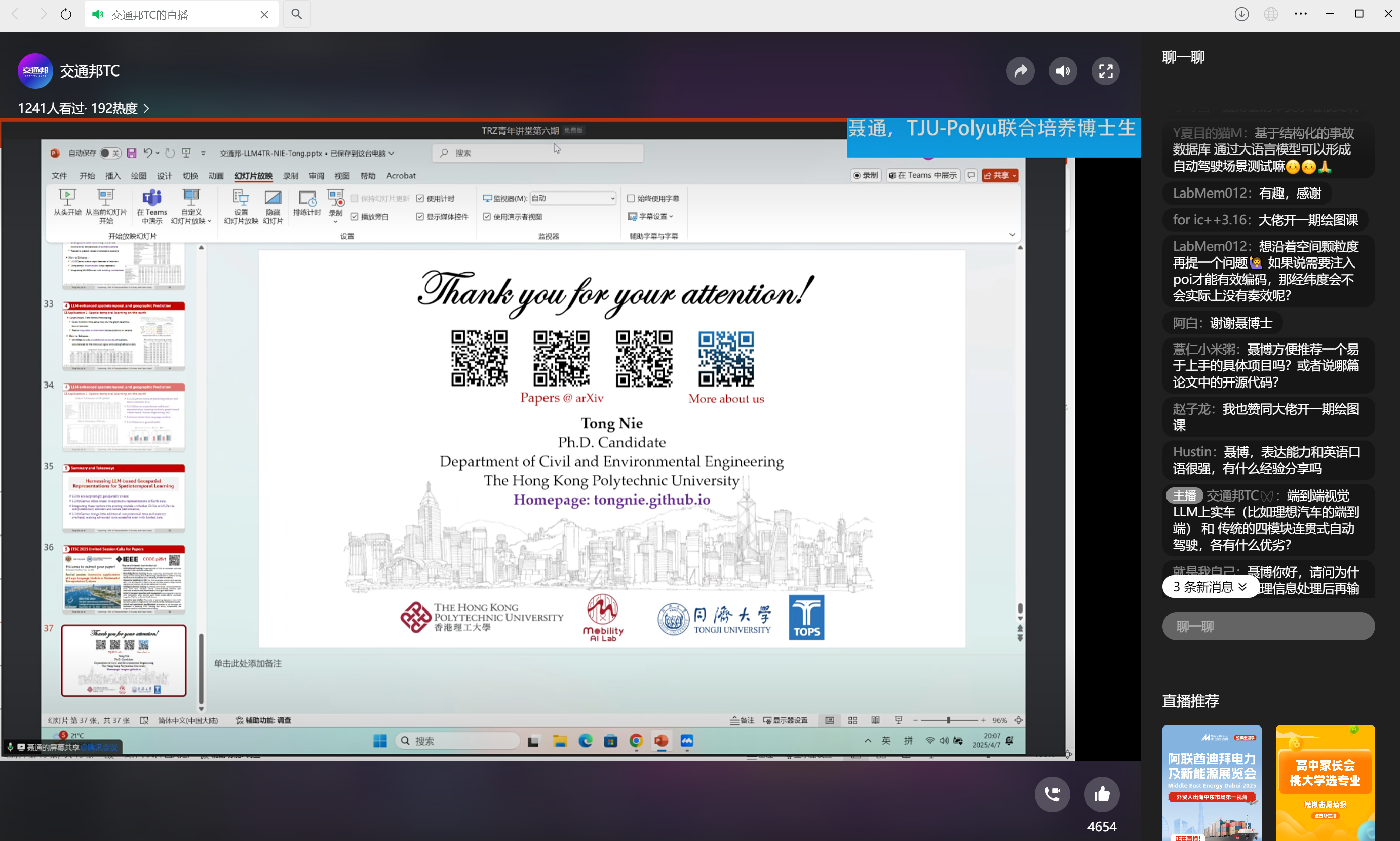Viewport: 1400px width, 841px height.
Task: Click 显示器设置 in status bar
Action: [x=785, y=720]
